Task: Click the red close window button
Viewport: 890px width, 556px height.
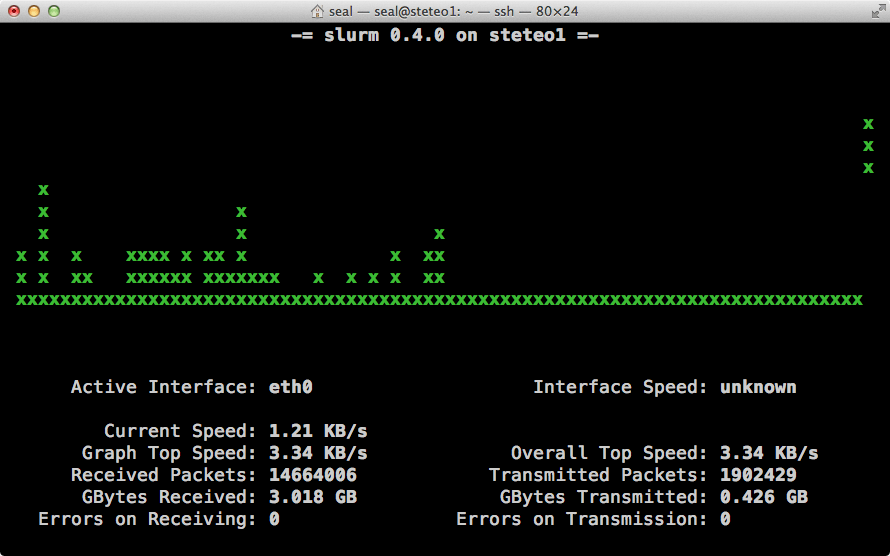Action: point(14,11)
